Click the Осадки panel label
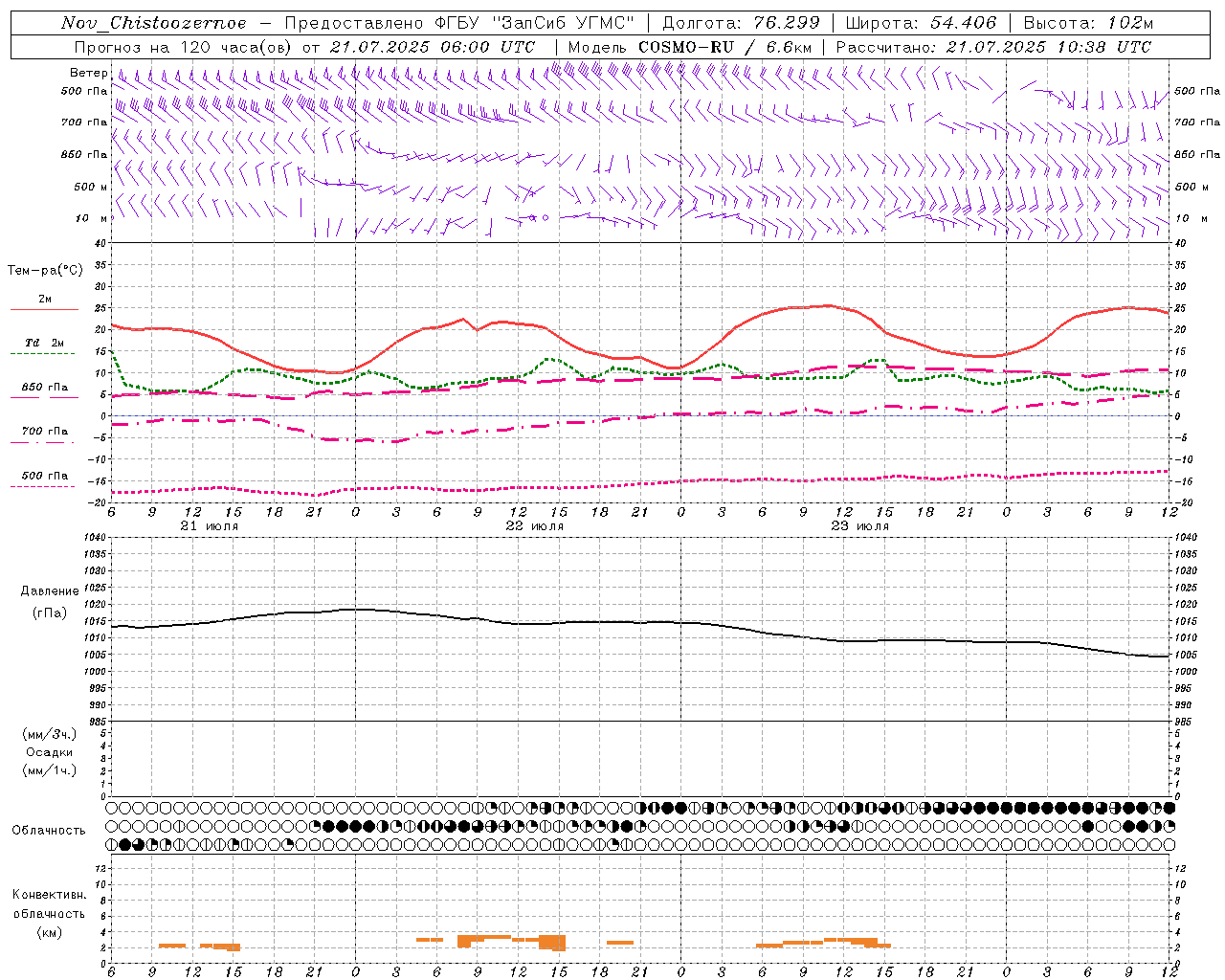The height and width of the screenshot is (980, 1225). click(50, 752)
